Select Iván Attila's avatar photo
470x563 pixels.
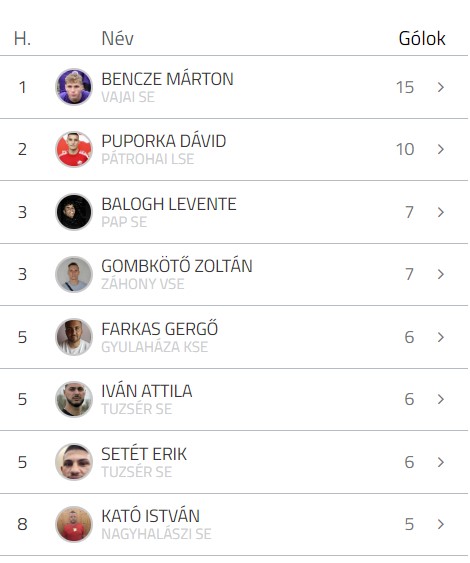(x=74, y=399)
